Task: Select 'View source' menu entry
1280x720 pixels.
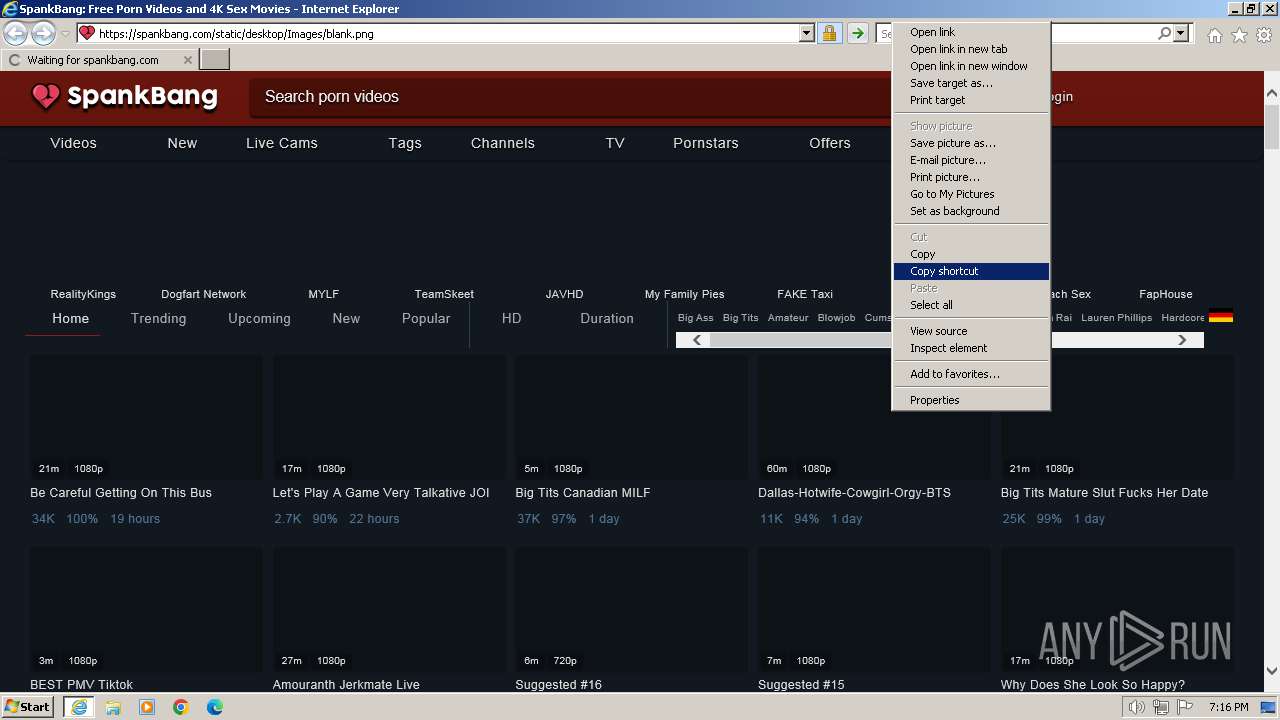Action: (970, 331)
